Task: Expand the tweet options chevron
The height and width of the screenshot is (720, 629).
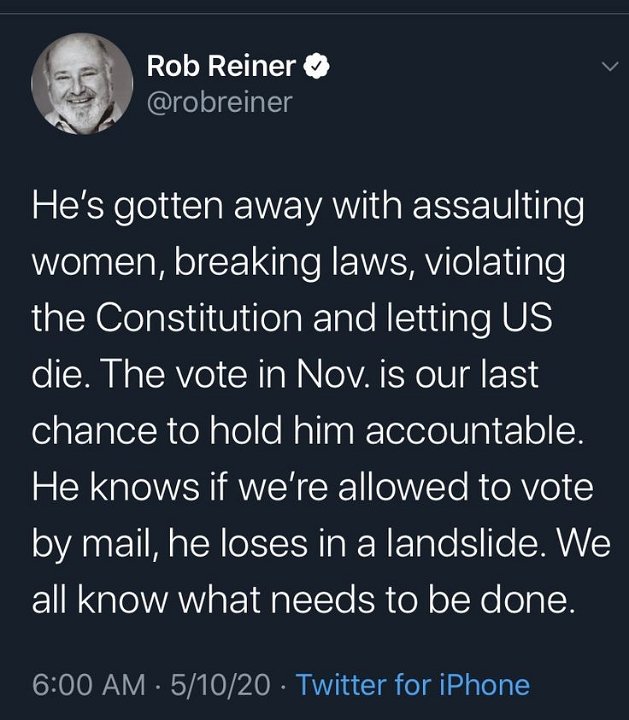Action: [610, 67]
